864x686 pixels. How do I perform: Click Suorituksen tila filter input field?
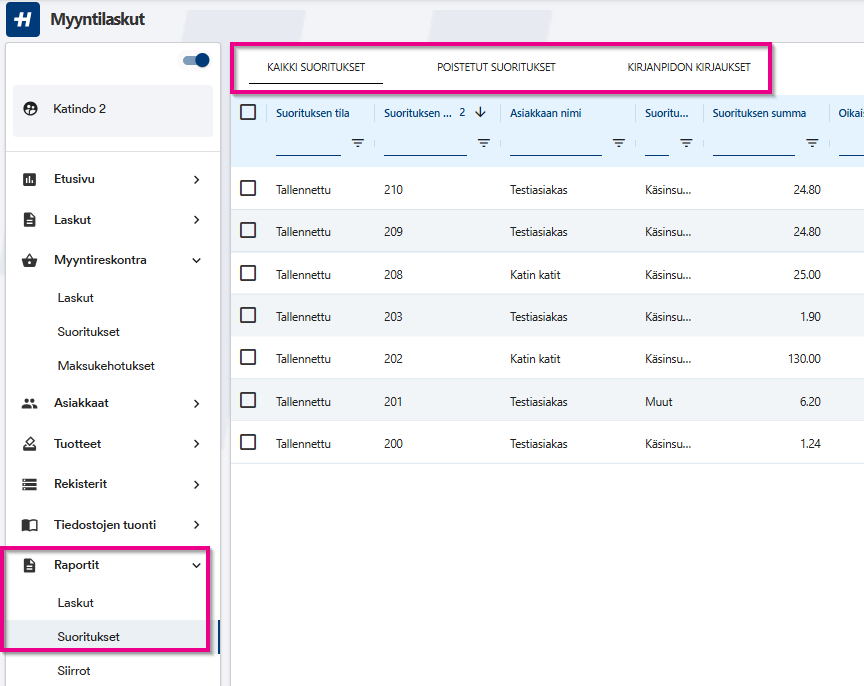tap(309, 144)
